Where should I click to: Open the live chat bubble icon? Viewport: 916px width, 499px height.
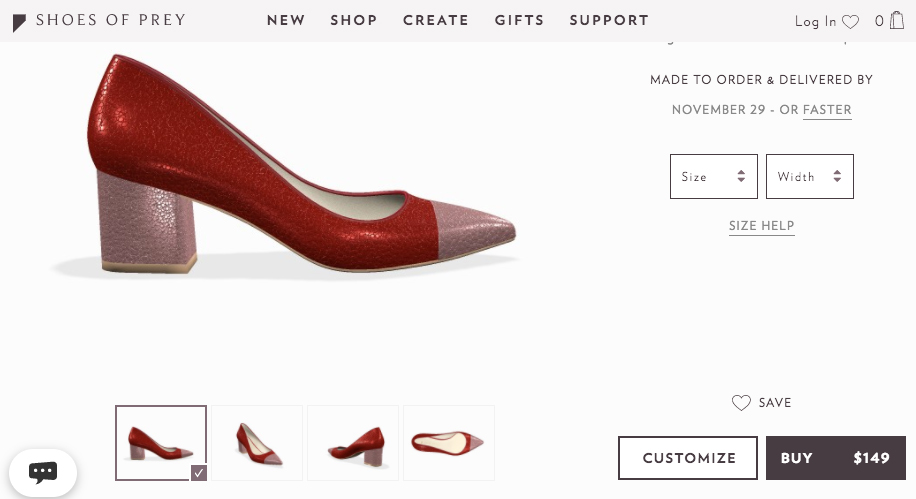[43, 472]
